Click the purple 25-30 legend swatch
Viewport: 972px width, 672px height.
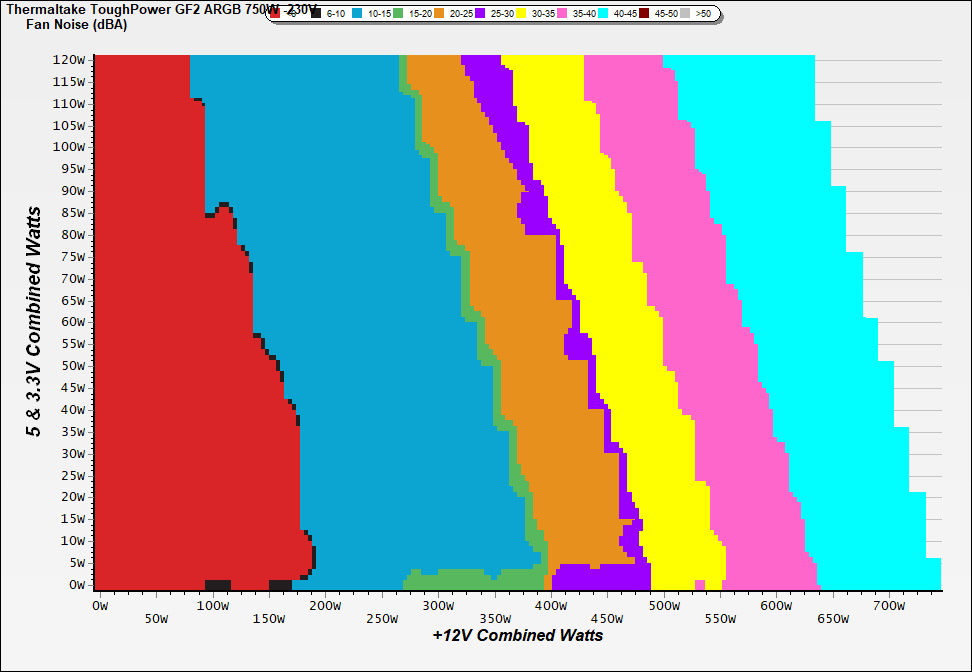tap(480, 14)
